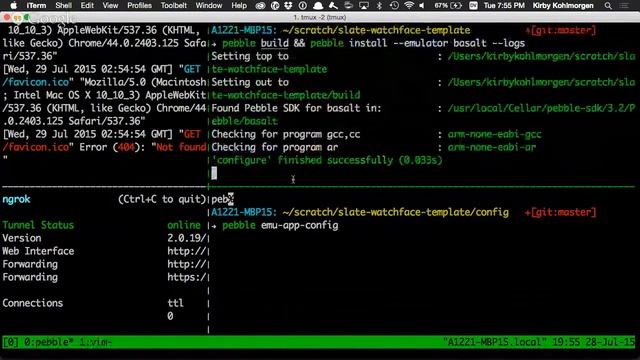Screen dimensions: 640x360
Task: Open the Wi-Fi status menu
Action: point(409,5)
